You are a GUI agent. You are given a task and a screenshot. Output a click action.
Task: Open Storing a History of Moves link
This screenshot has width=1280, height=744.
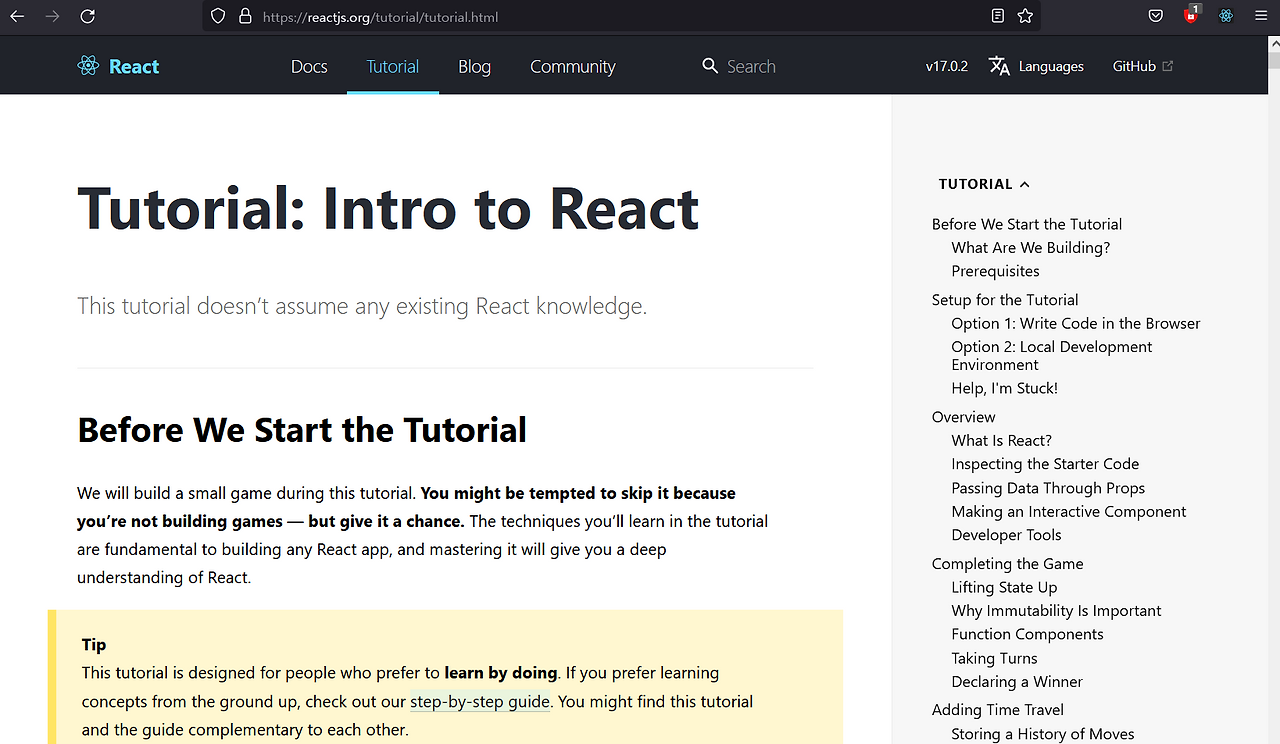1043,734
